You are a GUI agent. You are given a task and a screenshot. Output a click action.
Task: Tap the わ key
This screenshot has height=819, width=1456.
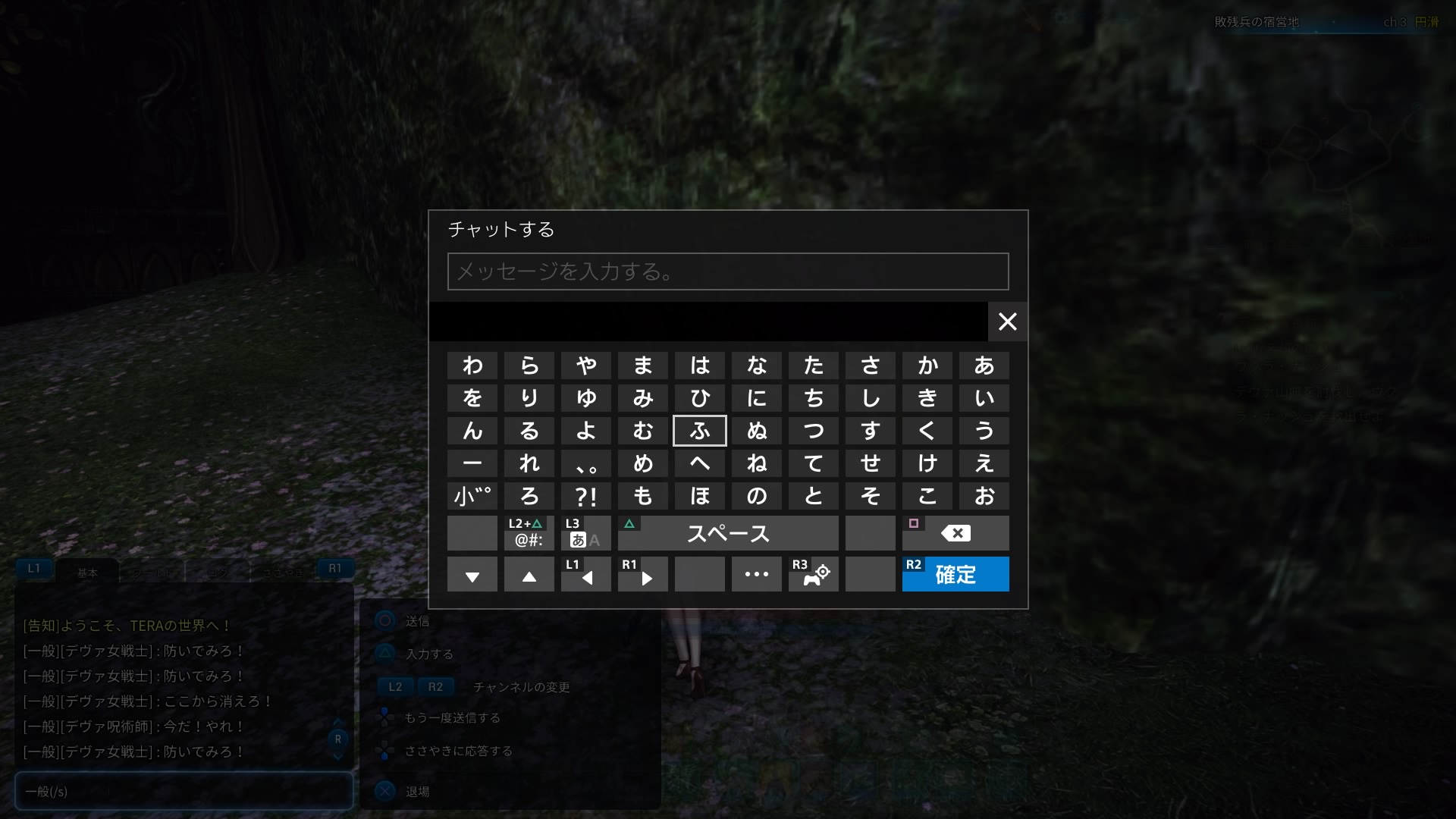[x=472, y=366]
